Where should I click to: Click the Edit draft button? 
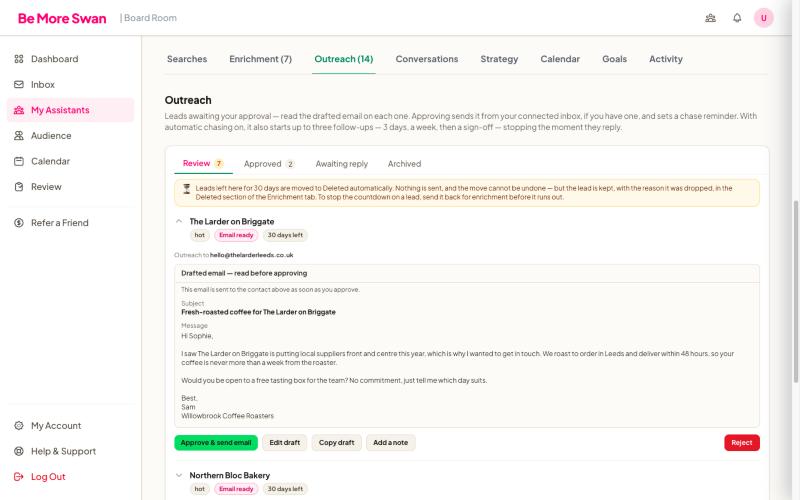(x=285, y=443)
